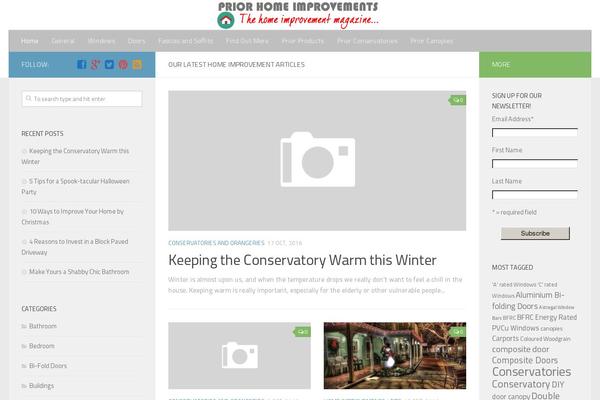This screenshot has height=400, width=600.
Task: Click the MORE green header
Action: 535,65
